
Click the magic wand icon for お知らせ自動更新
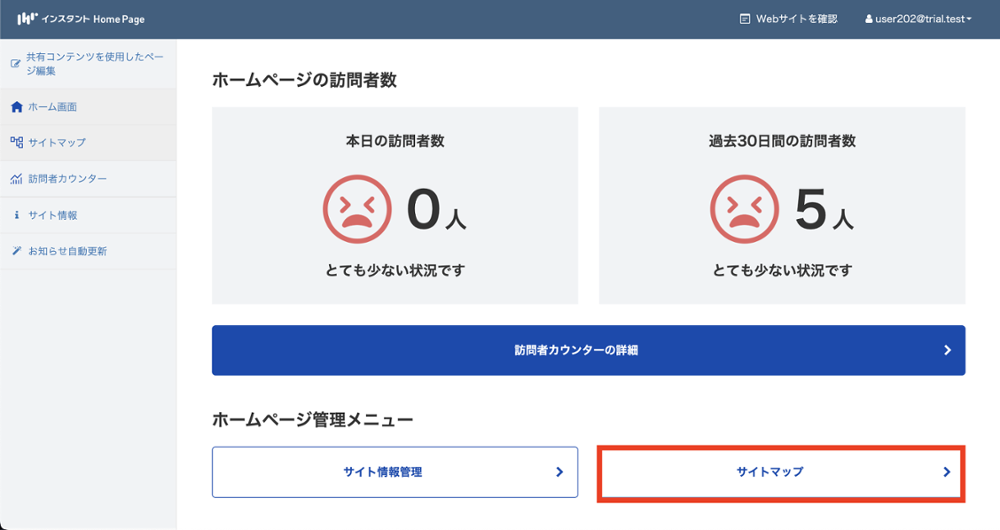[x=16, y=251]
